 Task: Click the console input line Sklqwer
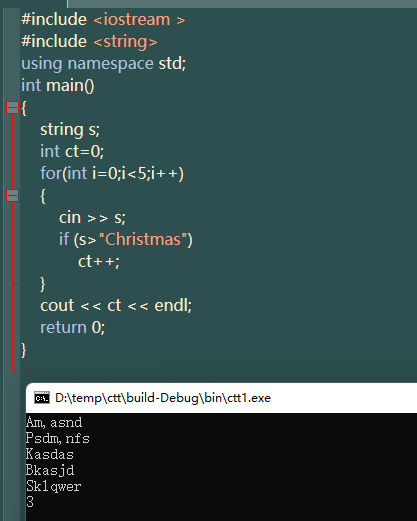[54, 486]
